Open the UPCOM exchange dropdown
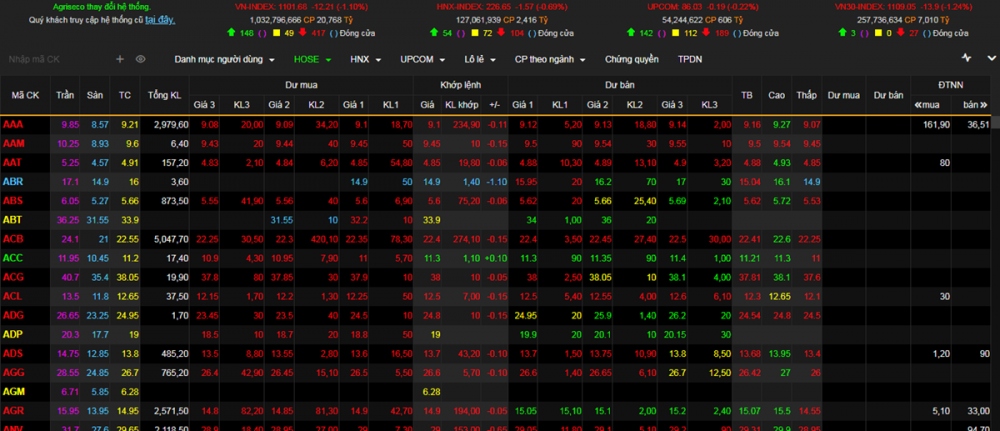This screenshot has height=431, width=1000. tap(423, 59)
